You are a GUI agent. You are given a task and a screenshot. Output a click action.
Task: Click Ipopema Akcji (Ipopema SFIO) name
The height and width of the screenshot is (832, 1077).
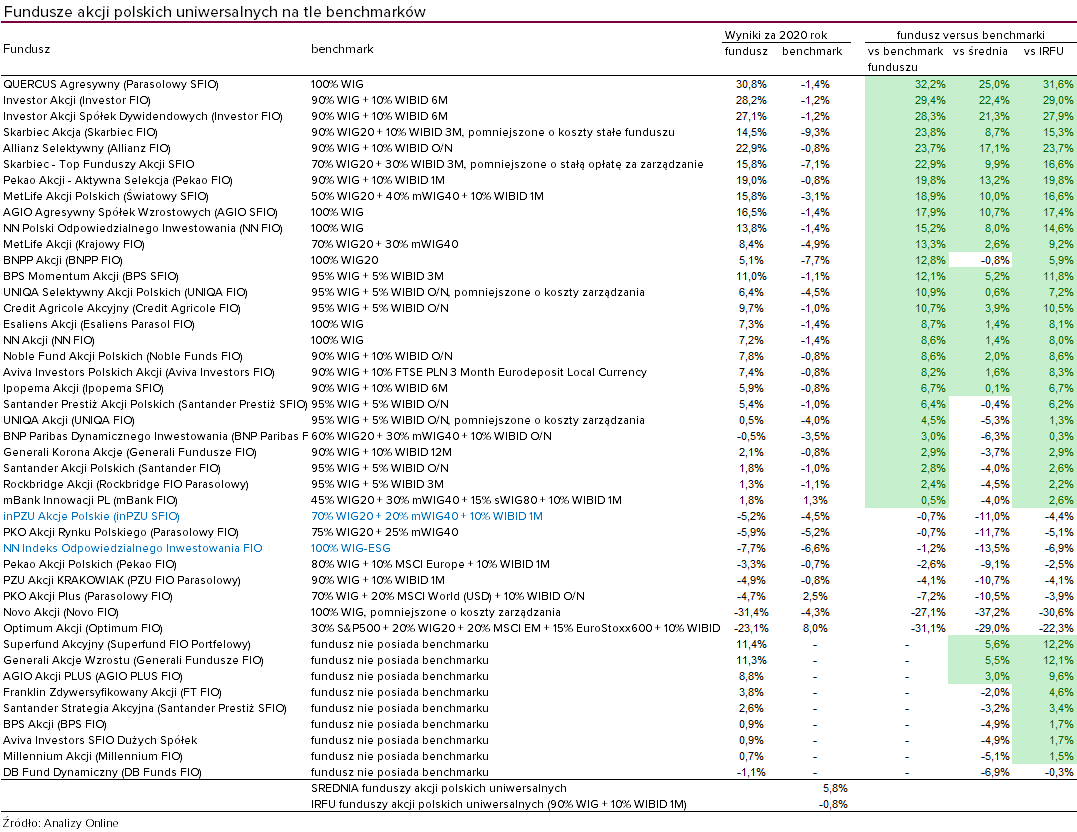83,388
